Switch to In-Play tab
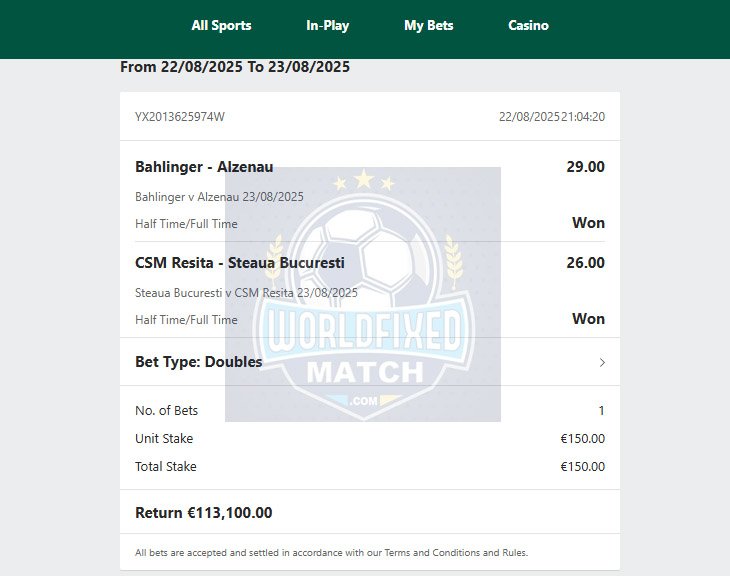This screenshot has width=730, height=576. tap(327, 25)
